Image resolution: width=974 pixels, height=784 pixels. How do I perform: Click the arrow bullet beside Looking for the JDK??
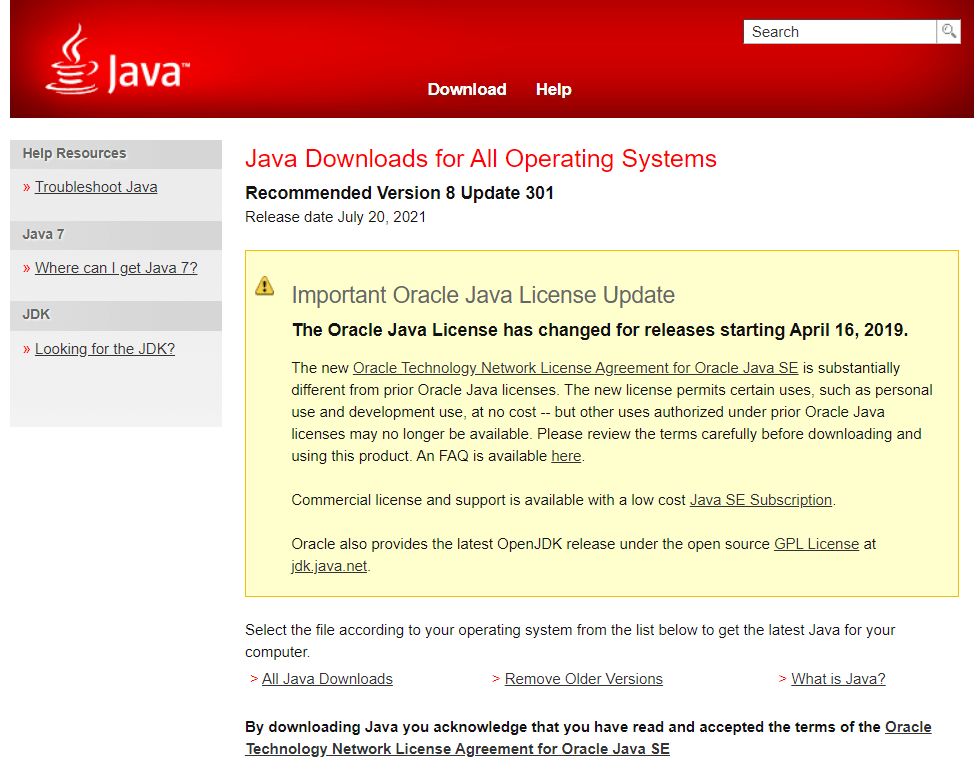coord(26,348)
